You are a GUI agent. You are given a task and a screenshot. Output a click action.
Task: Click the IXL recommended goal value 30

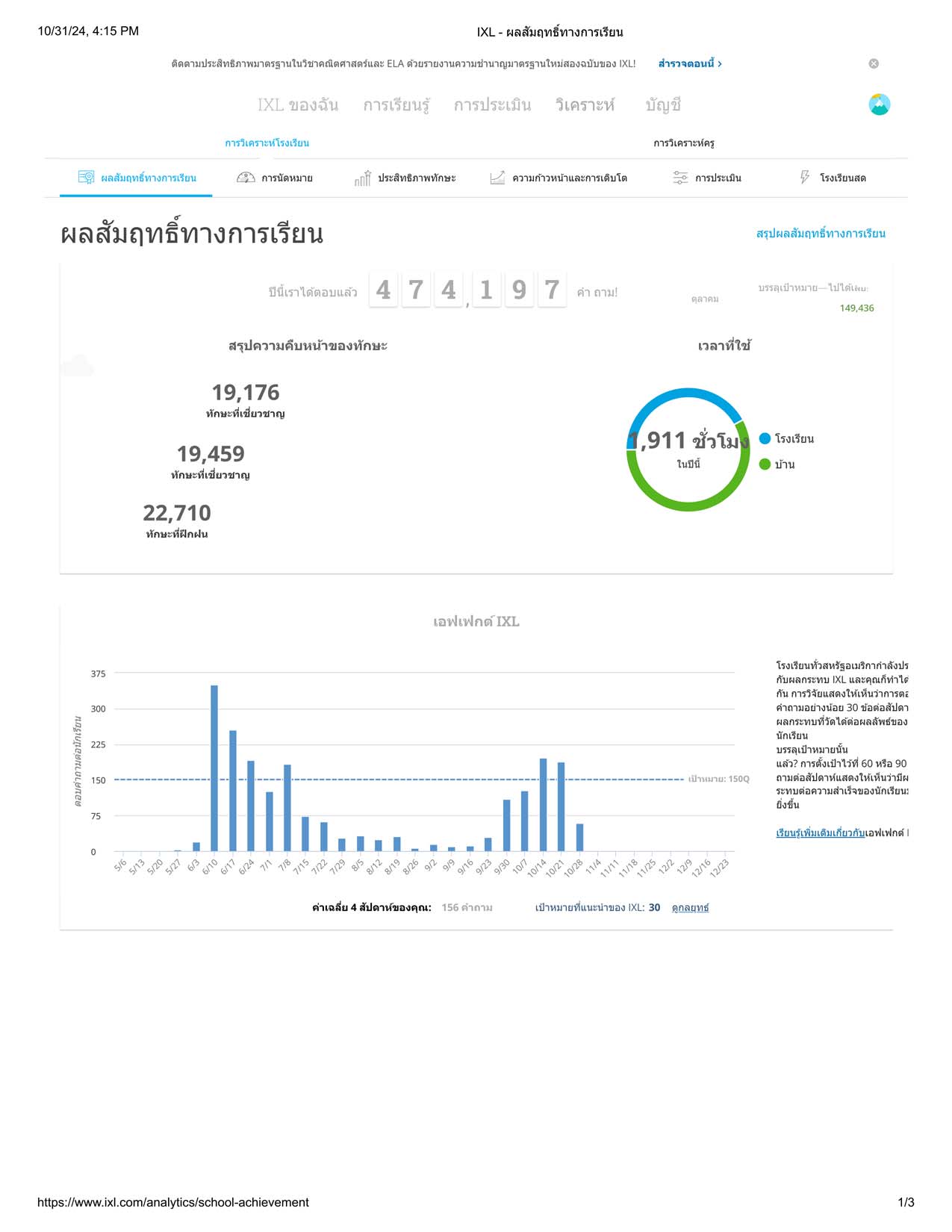(x=654, y=908)
